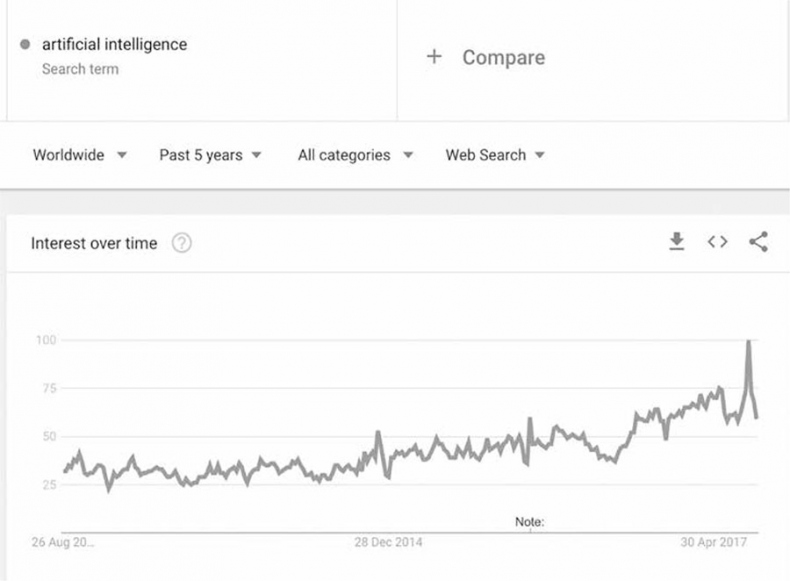Click "Search term" label under artificial intelligence

80,69
